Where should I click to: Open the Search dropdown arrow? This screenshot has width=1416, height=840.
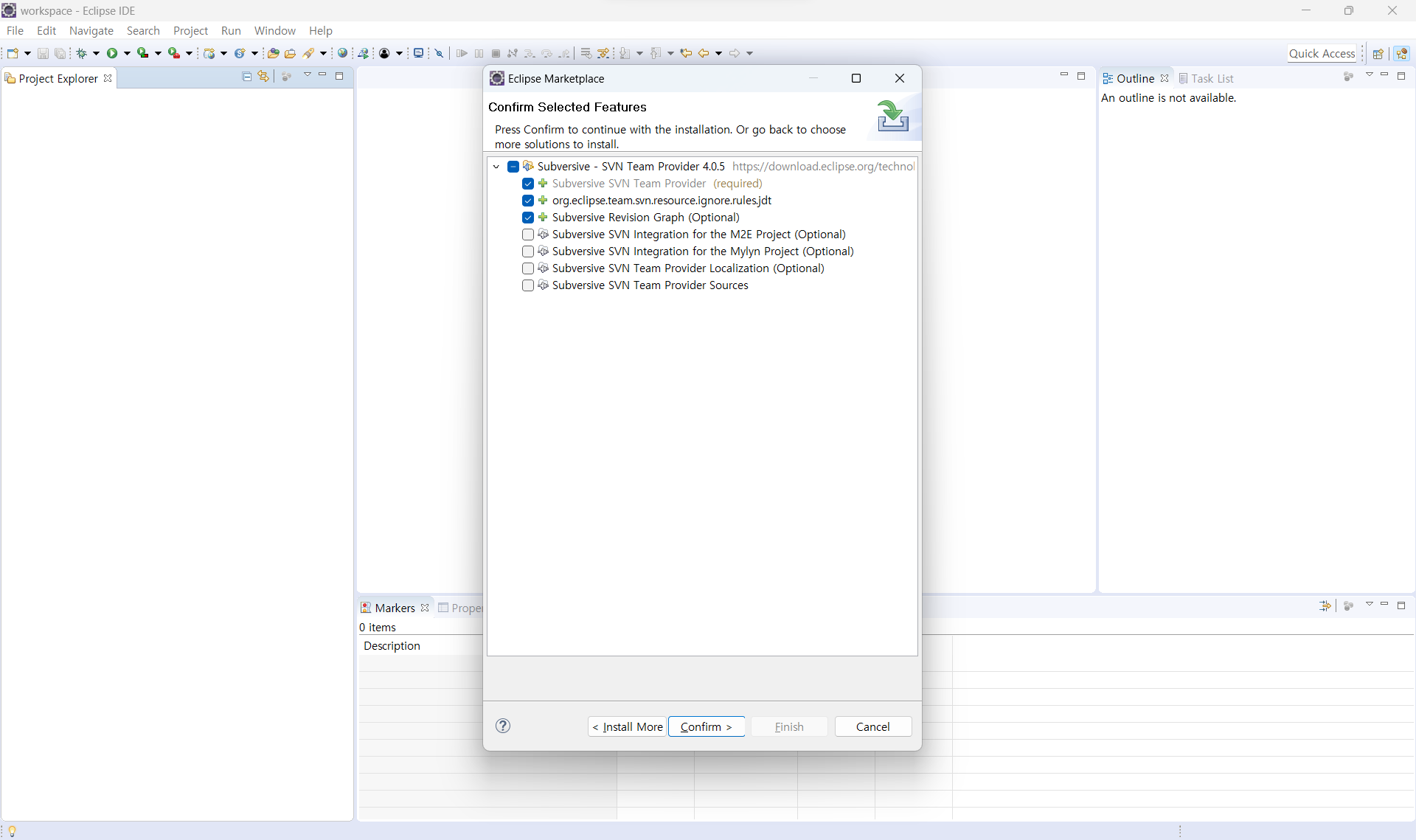(x=323, y=53)
